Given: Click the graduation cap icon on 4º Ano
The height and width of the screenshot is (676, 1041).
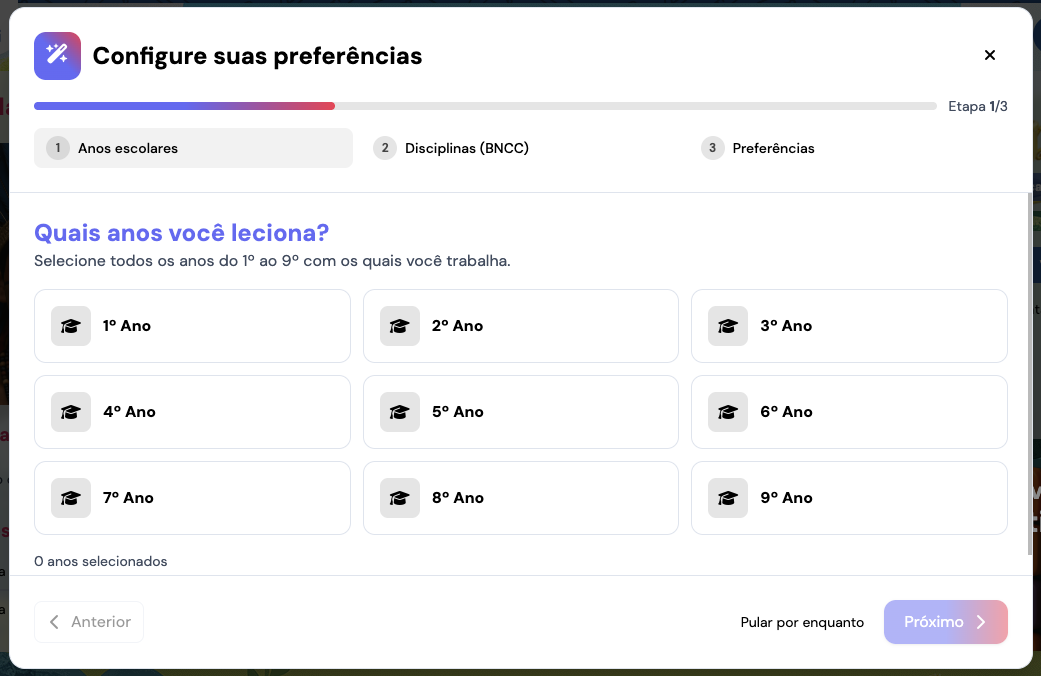Looking at the screenshot, I should (x=71, y=412).
